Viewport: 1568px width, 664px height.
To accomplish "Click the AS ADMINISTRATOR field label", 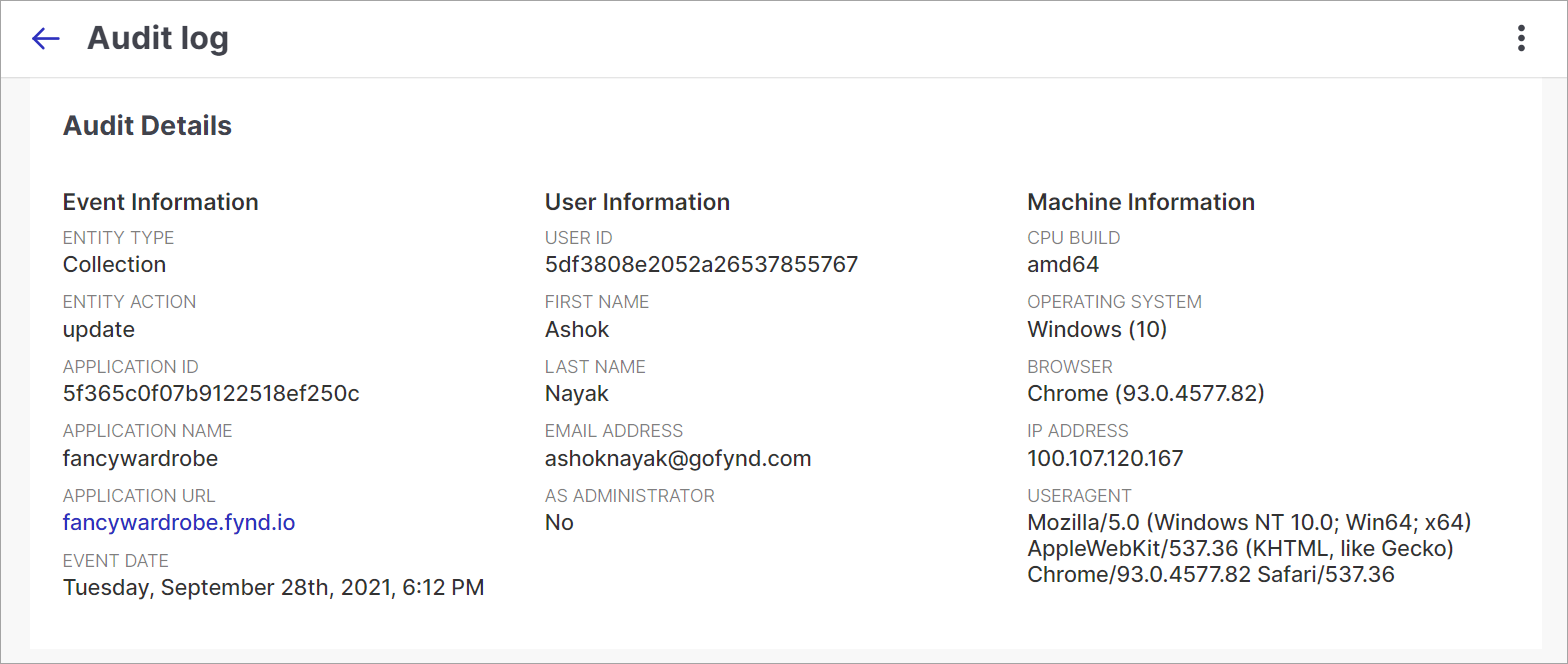I will (x=630, y=496).
